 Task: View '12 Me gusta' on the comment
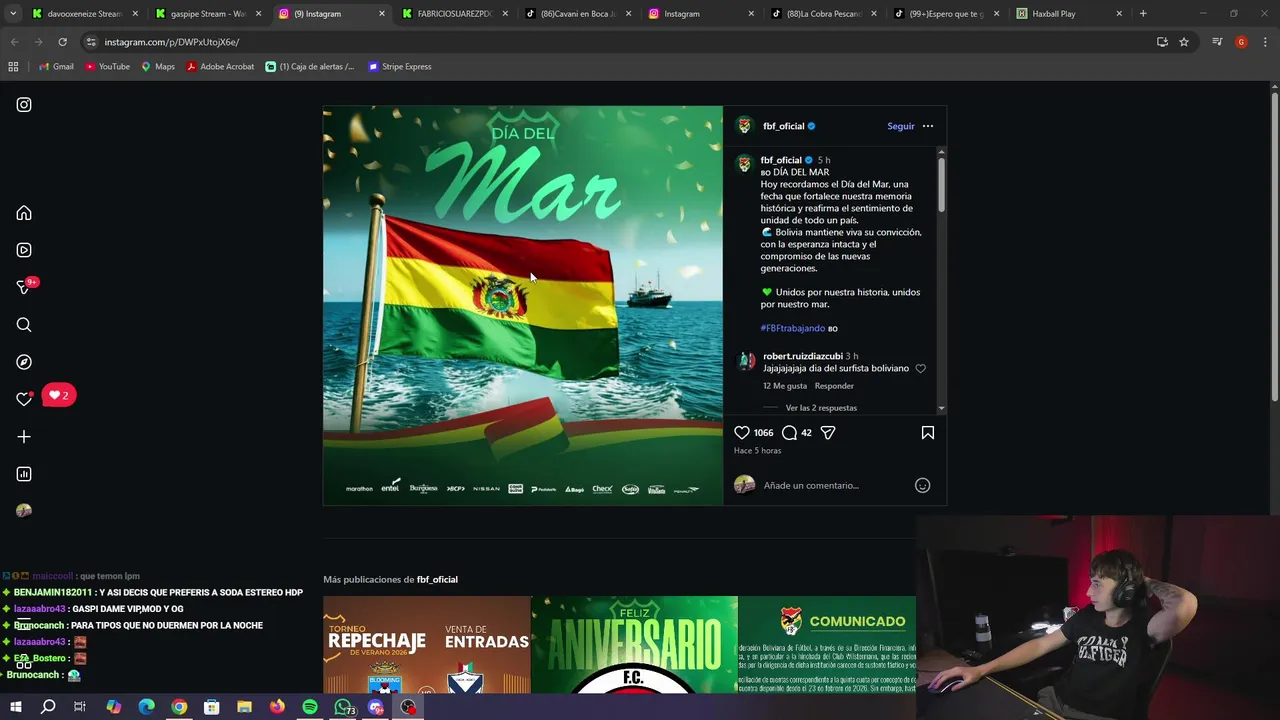(x=785, y=386)
